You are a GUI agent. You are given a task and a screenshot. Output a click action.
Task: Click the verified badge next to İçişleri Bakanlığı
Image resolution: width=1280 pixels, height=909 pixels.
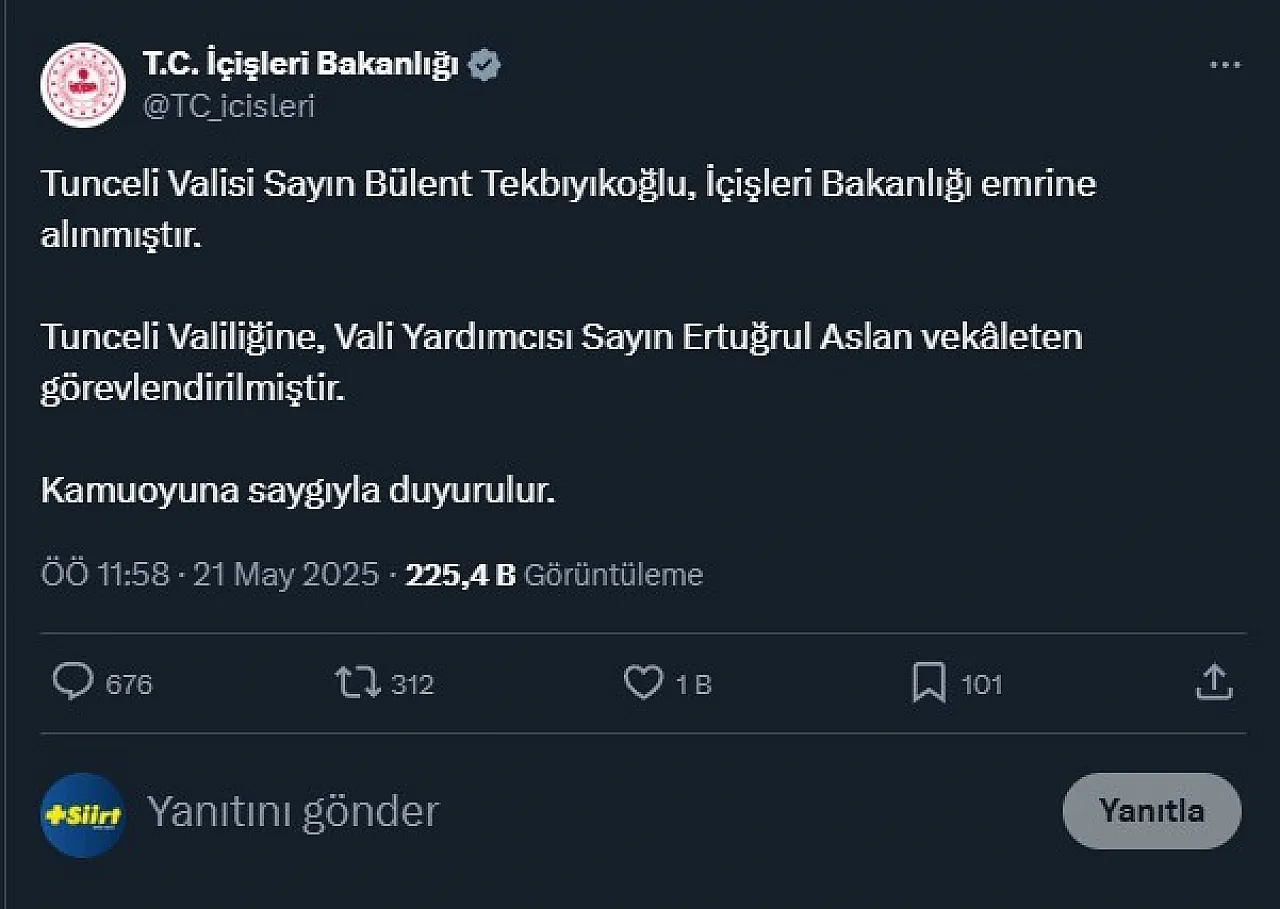click(485, 66)
